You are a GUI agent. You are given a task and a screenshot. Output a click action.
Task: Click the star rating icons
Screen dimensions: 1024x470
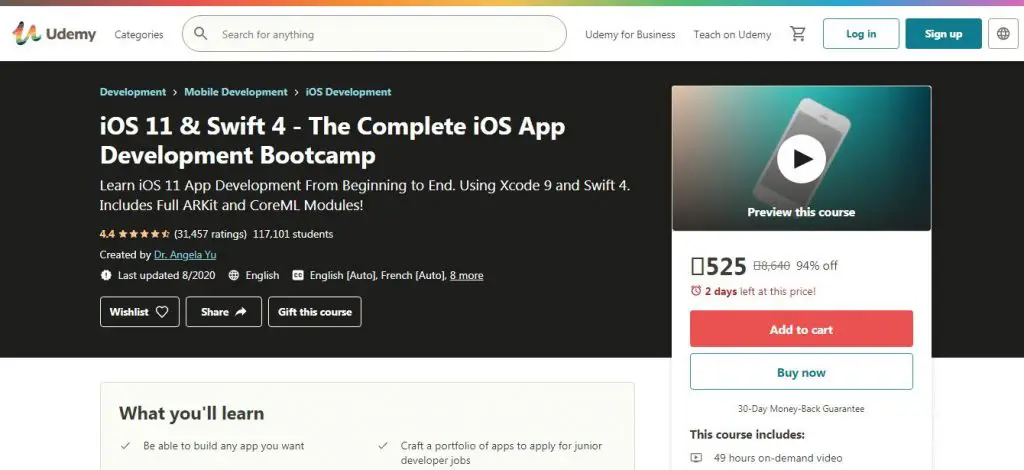click(144, 234)
